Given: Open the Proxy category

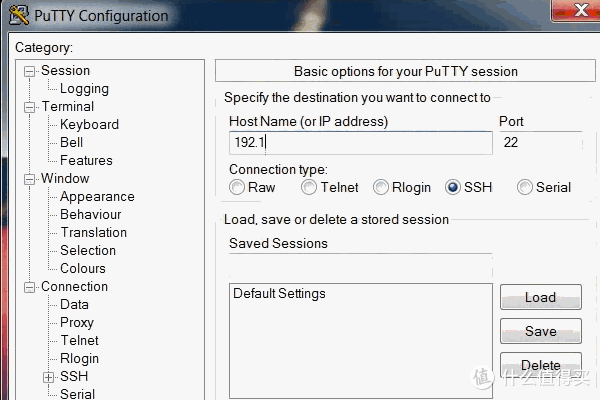Looking at the screenshot, I should (x=77, y=322).
